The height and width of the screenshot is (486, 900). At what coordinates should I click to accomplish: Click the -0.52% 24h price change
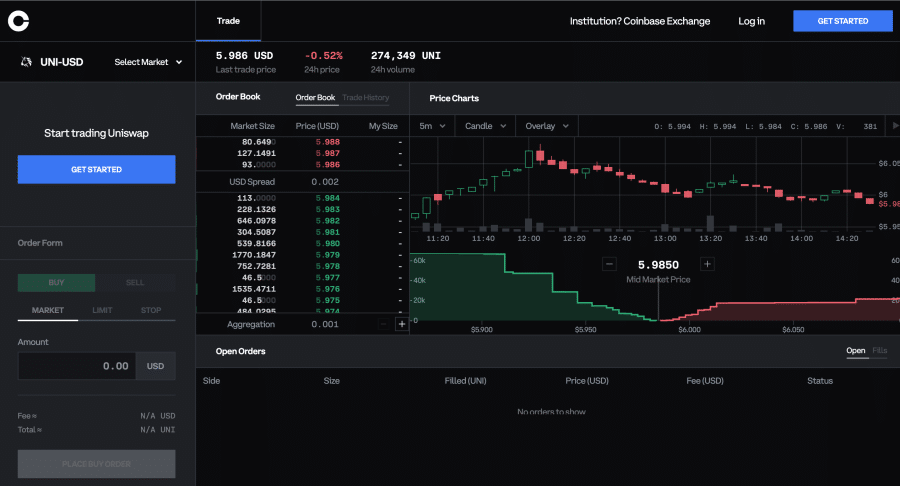pos(323,56)
